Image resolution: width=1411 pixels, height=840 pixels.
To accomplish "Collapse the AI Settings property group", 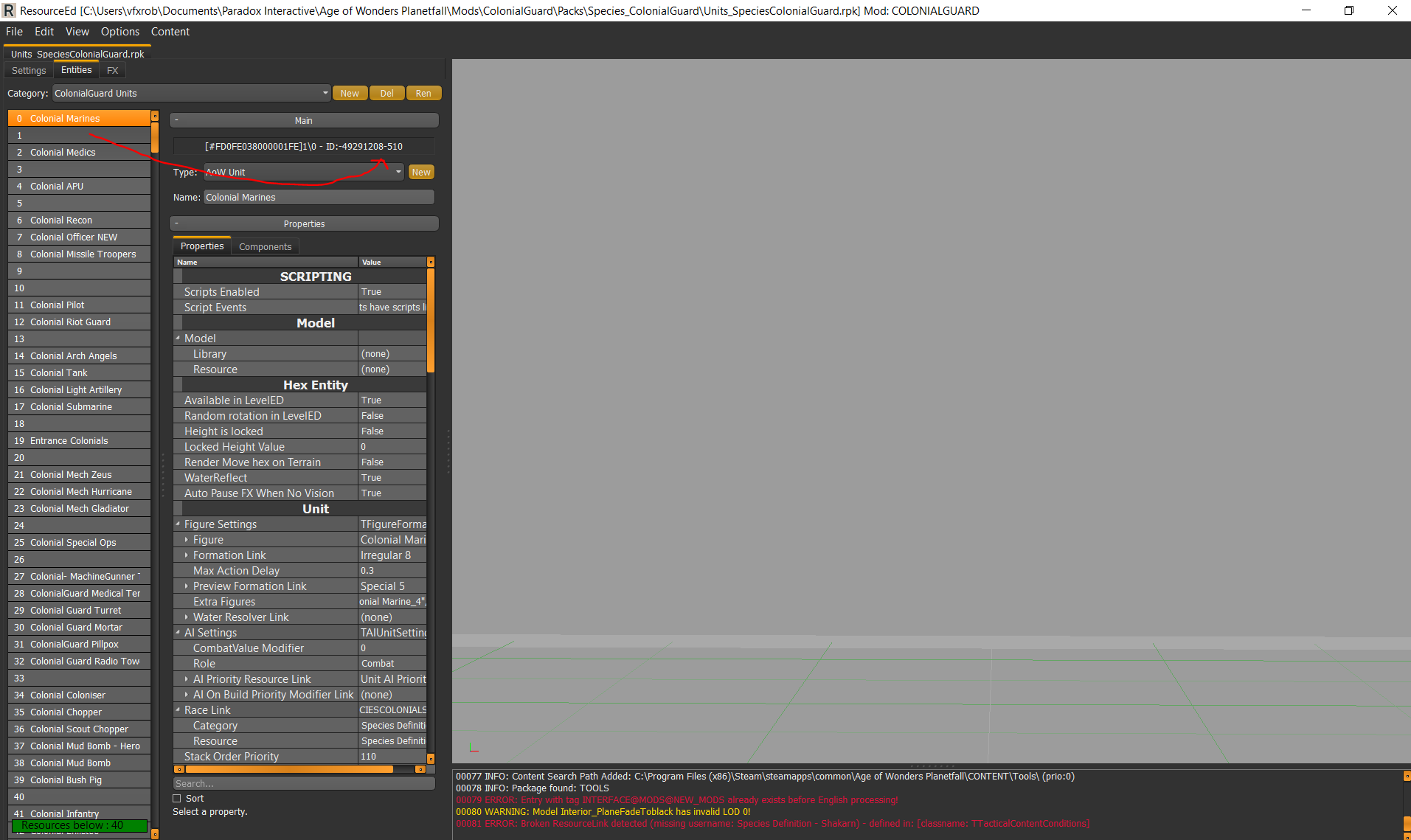I will [178, 633].
